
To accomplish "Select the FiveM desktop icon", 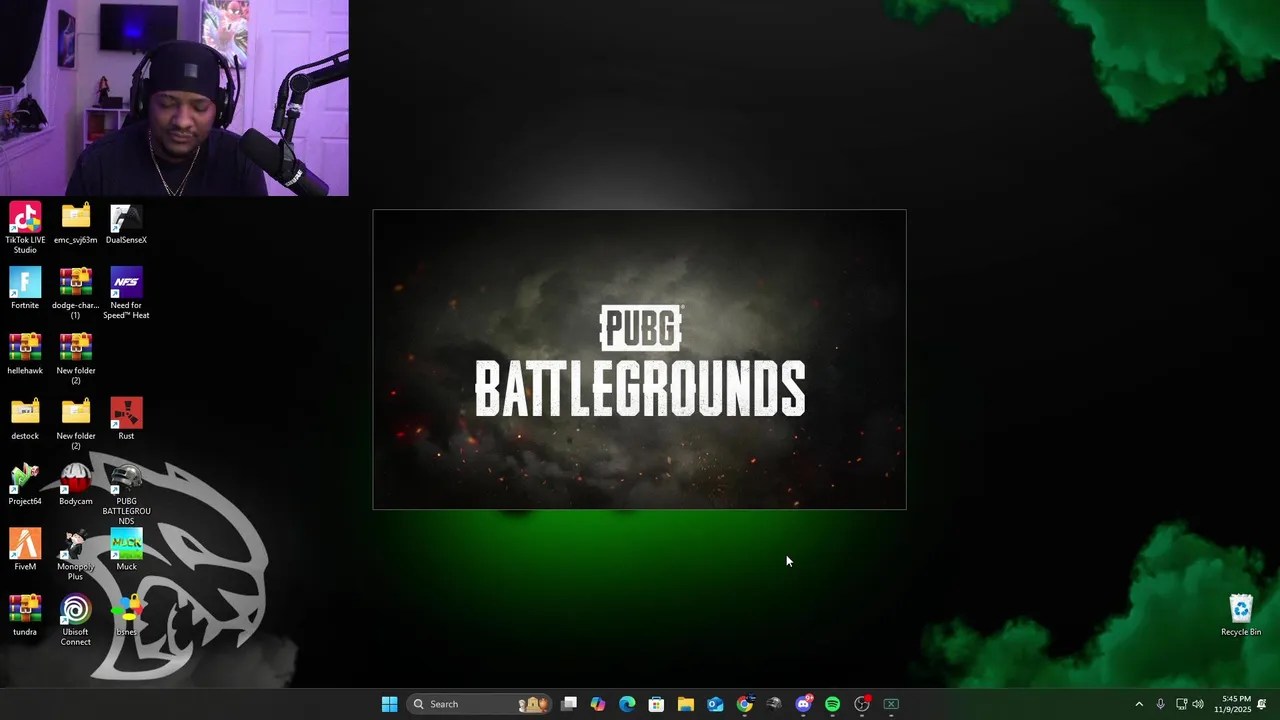I will [25, 550].
